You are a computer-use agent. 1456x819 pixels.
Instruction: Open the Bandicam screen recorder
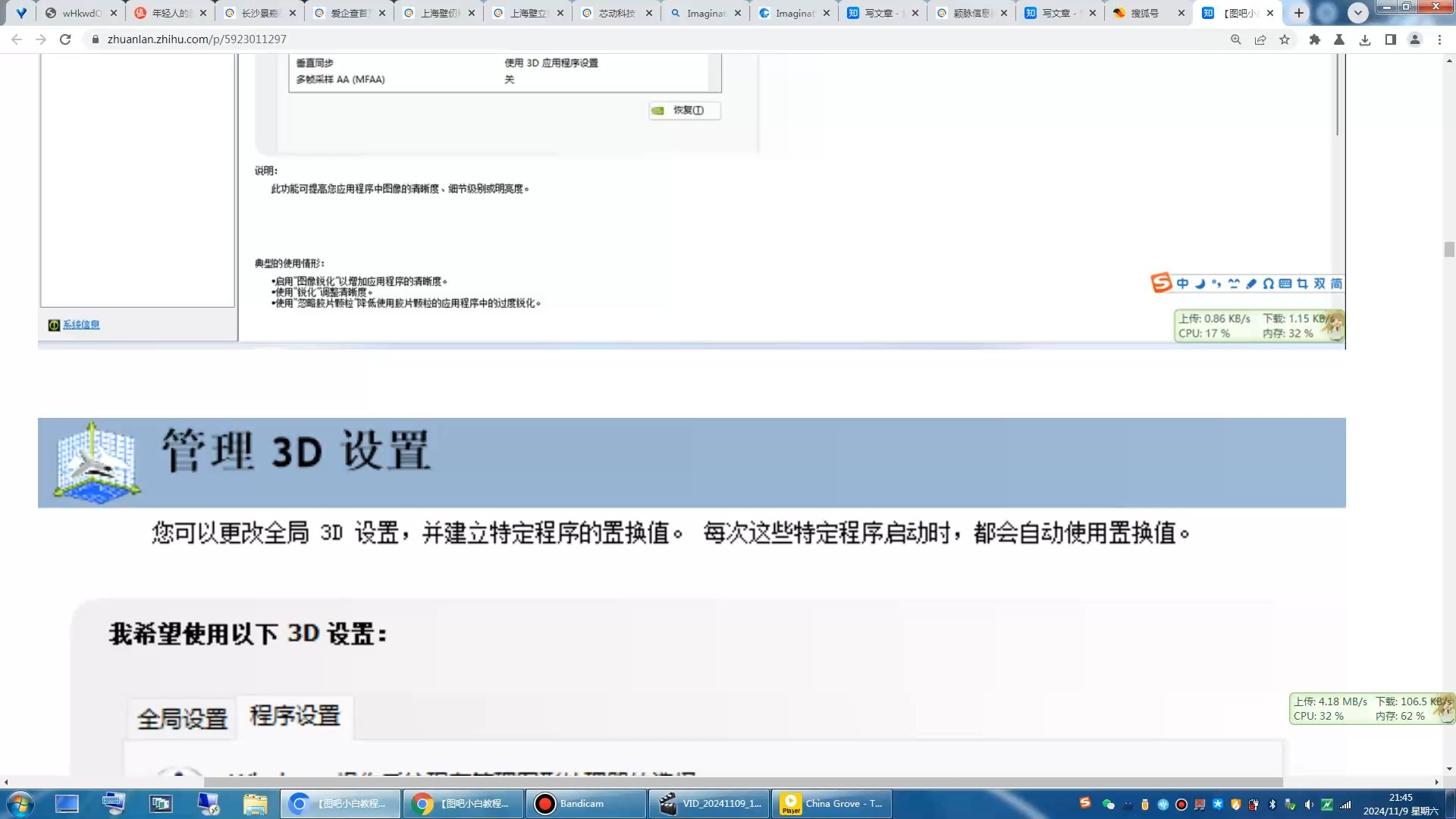[583, 803]
